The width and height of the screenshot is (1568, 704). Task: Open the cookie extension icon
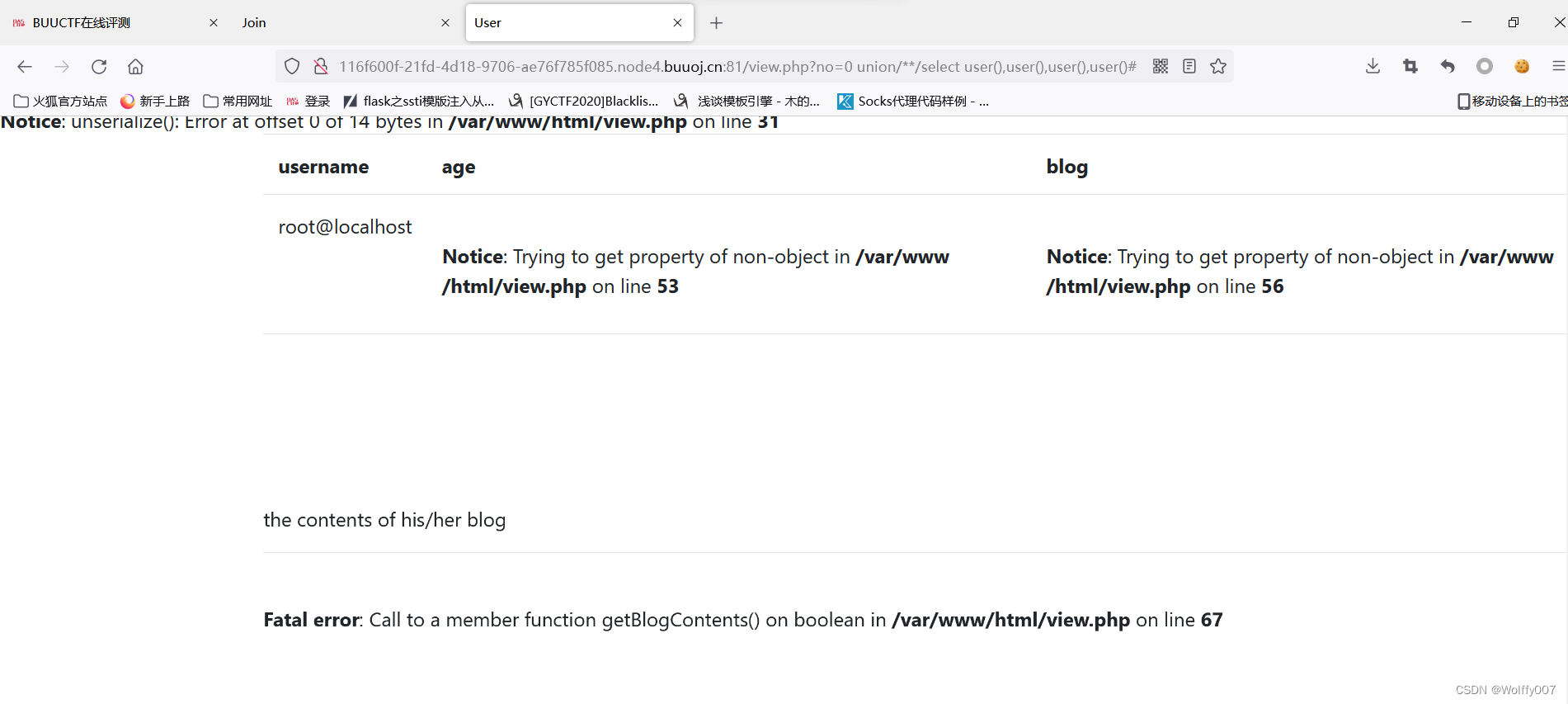(1522, 67)
